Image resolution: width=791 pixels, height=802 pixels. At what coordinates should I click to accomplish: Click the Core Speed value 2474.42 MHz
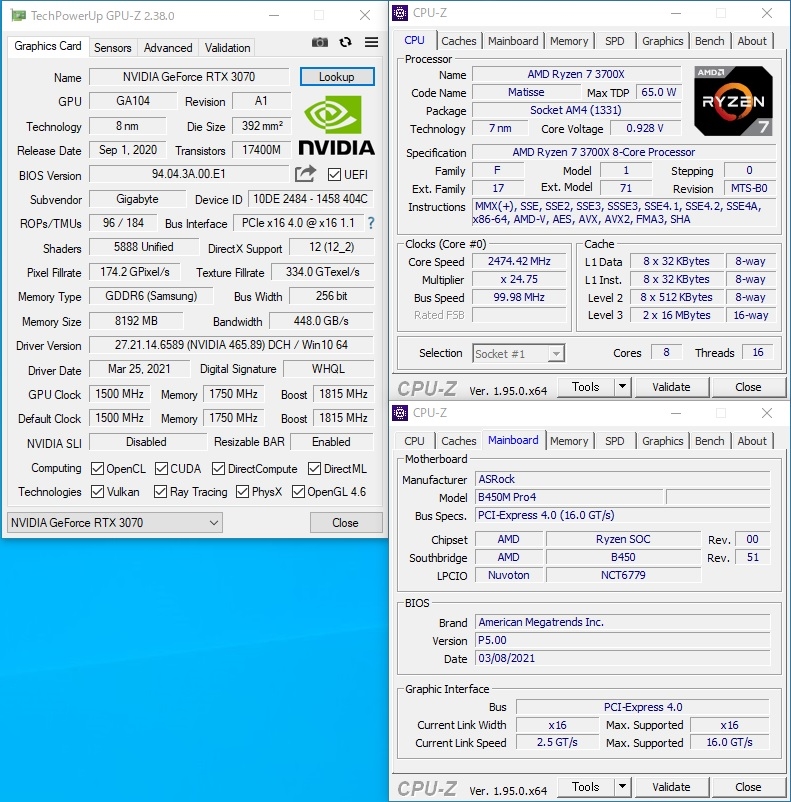pos(519,261)
